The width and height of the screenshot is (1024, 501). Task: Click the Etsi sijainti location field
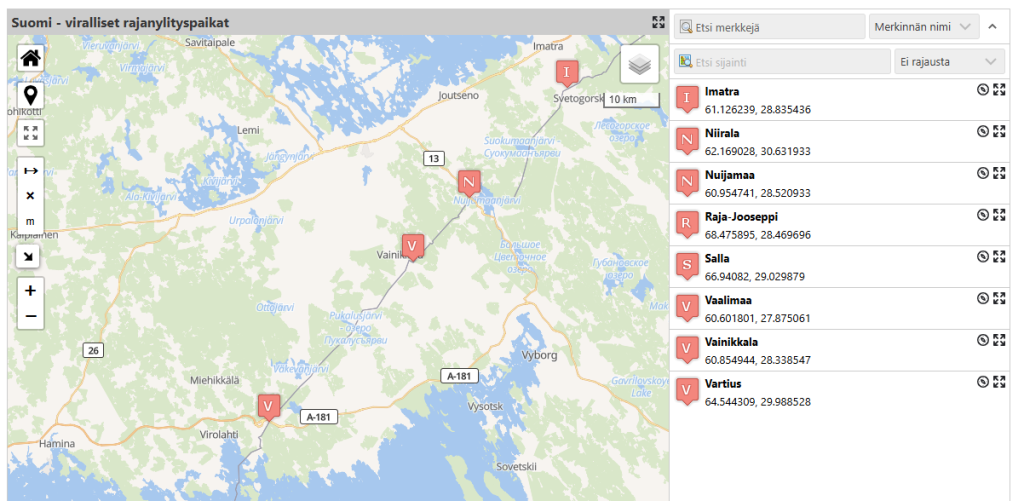click(x=782, y=61)
